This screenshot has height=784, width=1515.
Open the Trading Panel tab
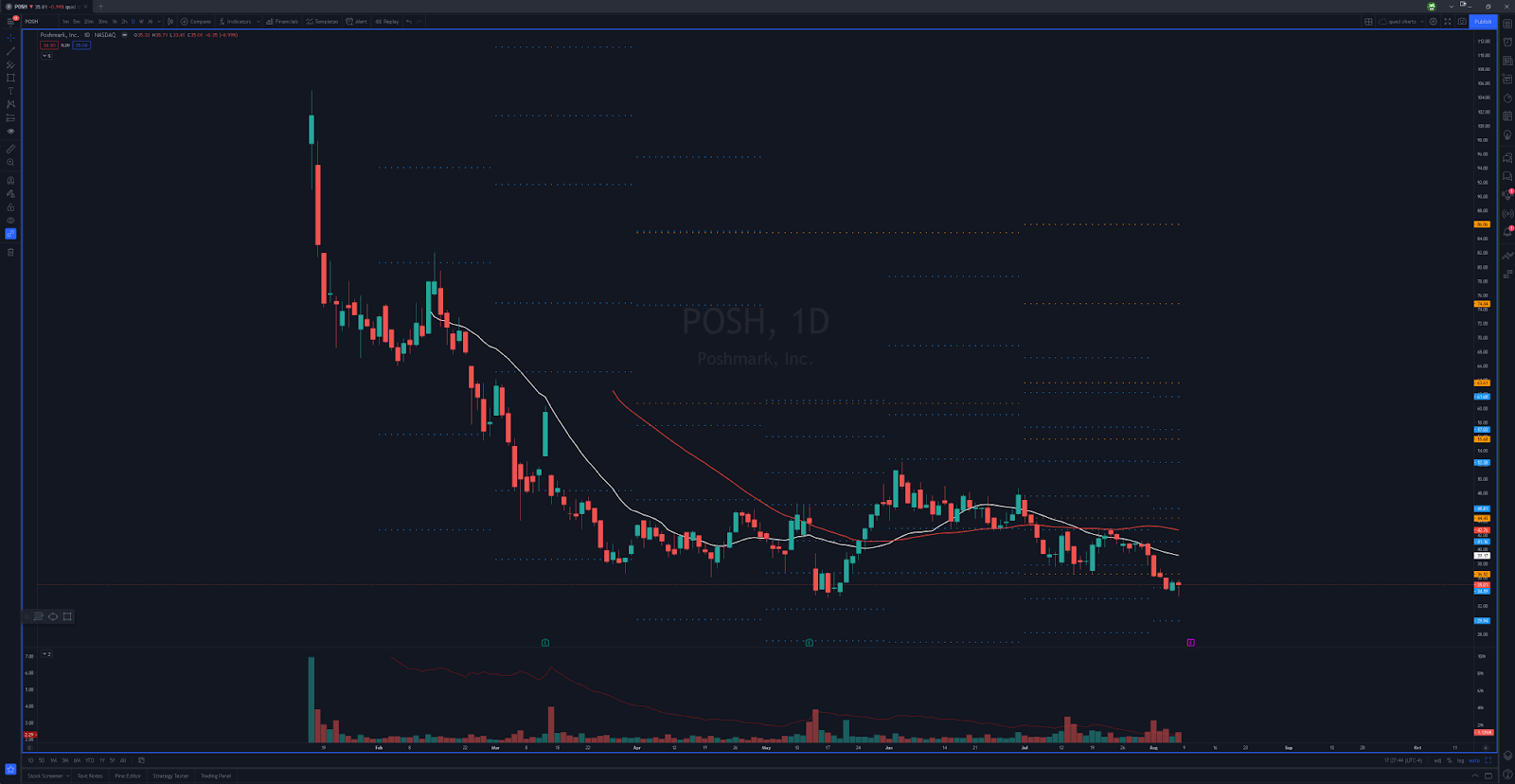pos(216,775)
